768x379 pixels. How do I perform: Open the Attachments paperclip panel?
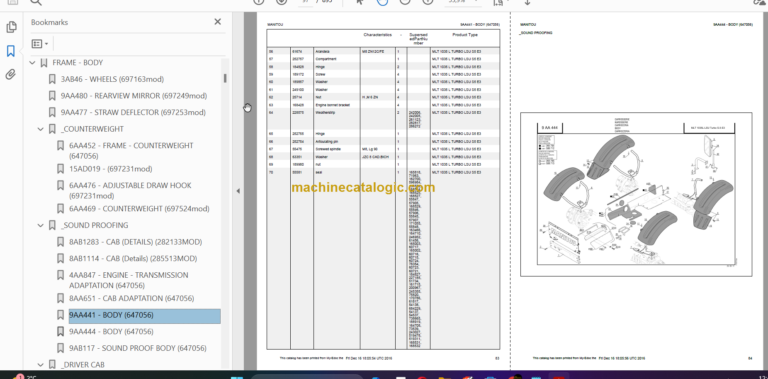(x=11, y=74)
